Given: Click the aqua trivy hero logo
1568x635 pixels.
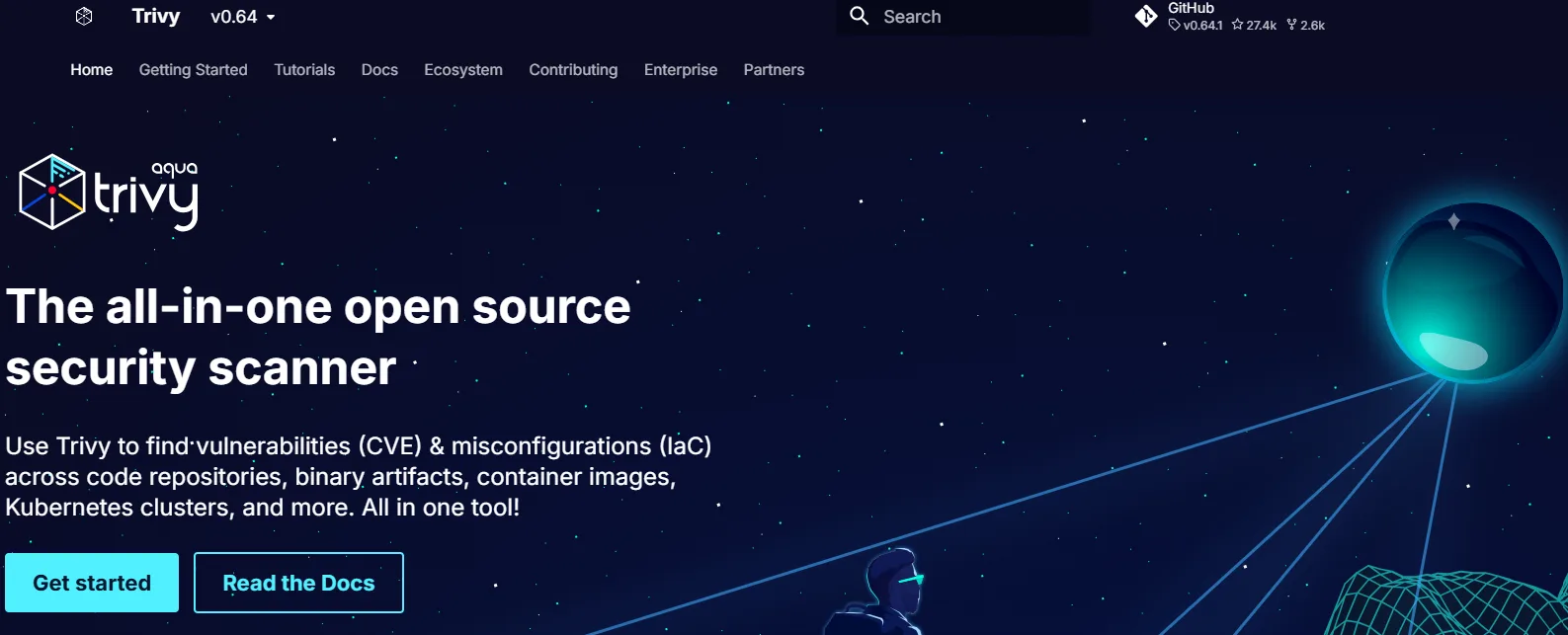Looking at the screenshot, I should click(x=109, y=192).
